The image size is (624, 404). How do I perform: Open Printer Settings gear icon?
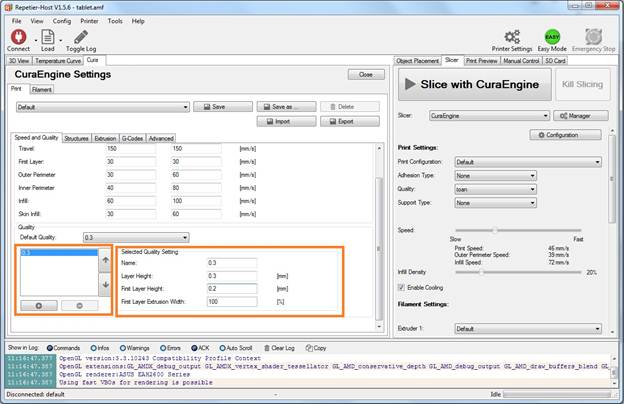tap(511, 36)
